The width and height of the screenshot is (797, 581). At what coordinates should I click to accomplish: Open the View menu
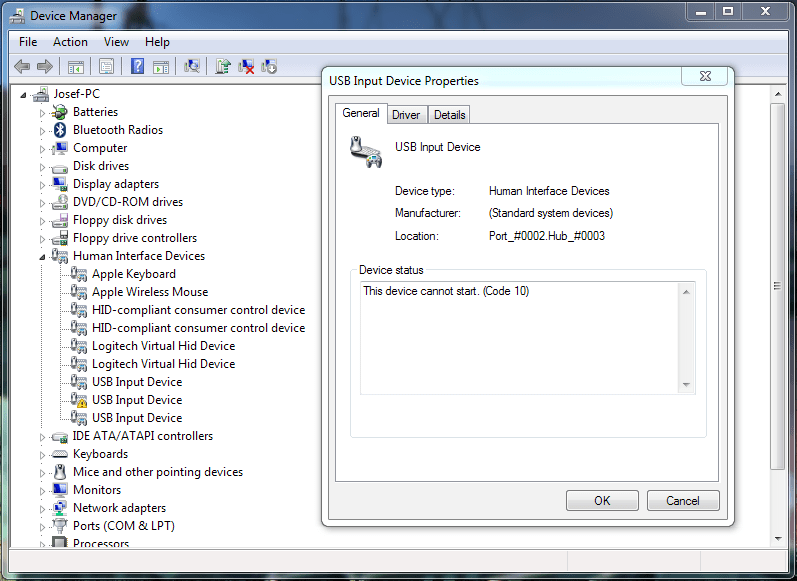[116, 42]
